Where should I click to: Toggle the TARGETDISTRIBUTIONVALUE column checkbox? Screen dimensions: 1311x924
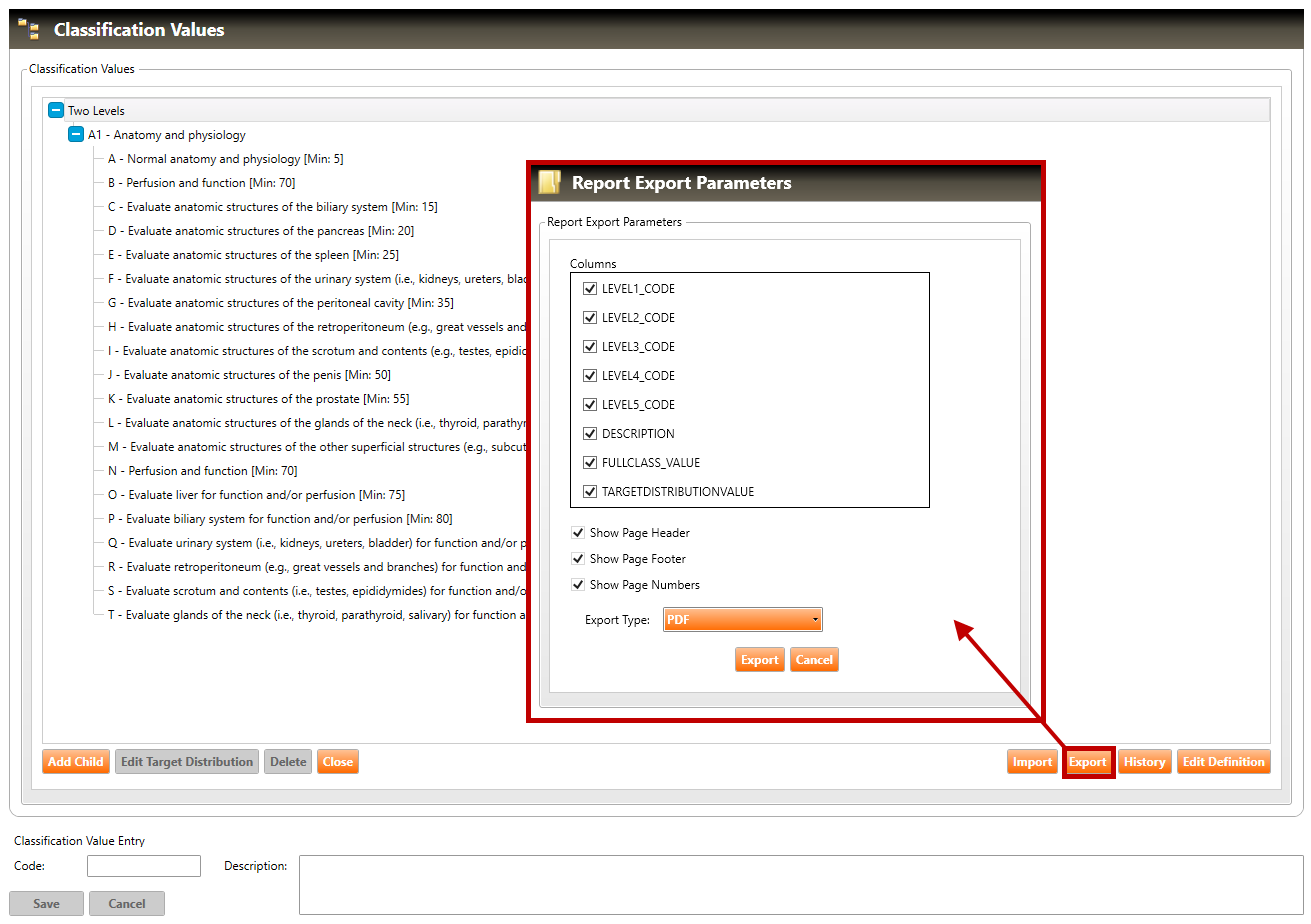tap(590, 492)
